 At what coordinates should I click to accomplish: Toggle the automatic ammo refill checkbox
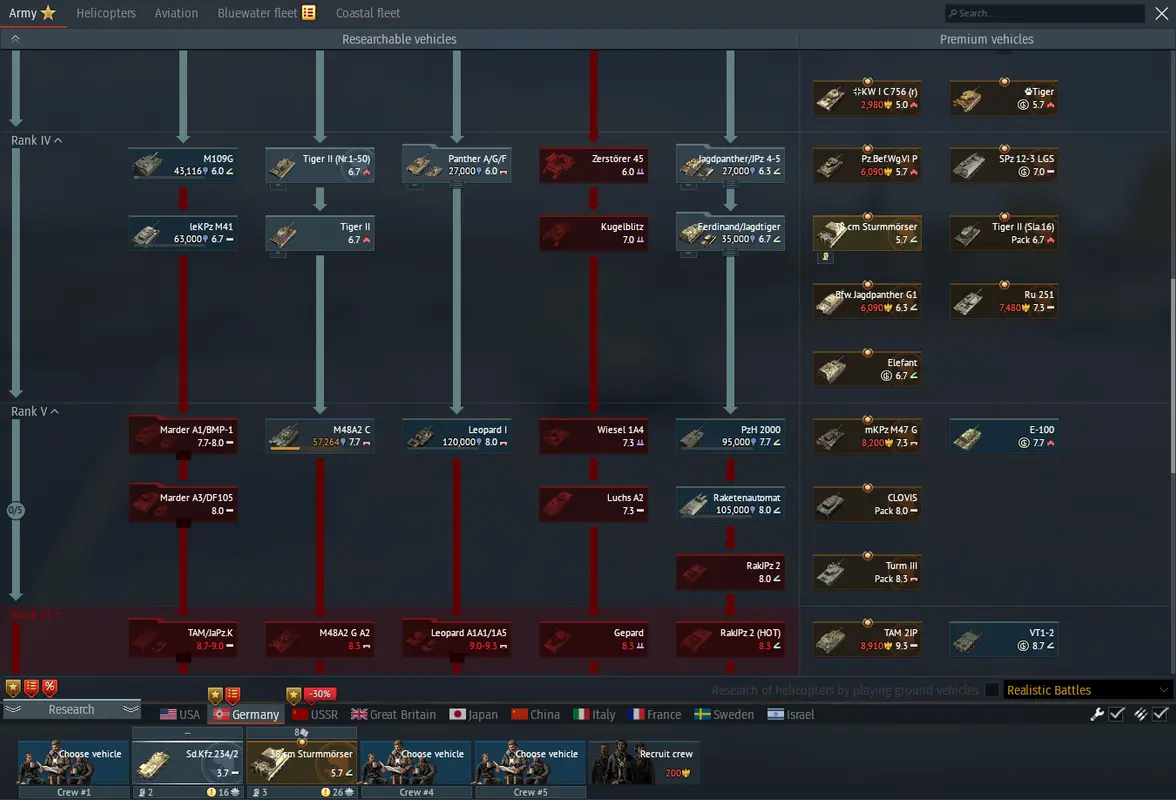[1160, 714]
